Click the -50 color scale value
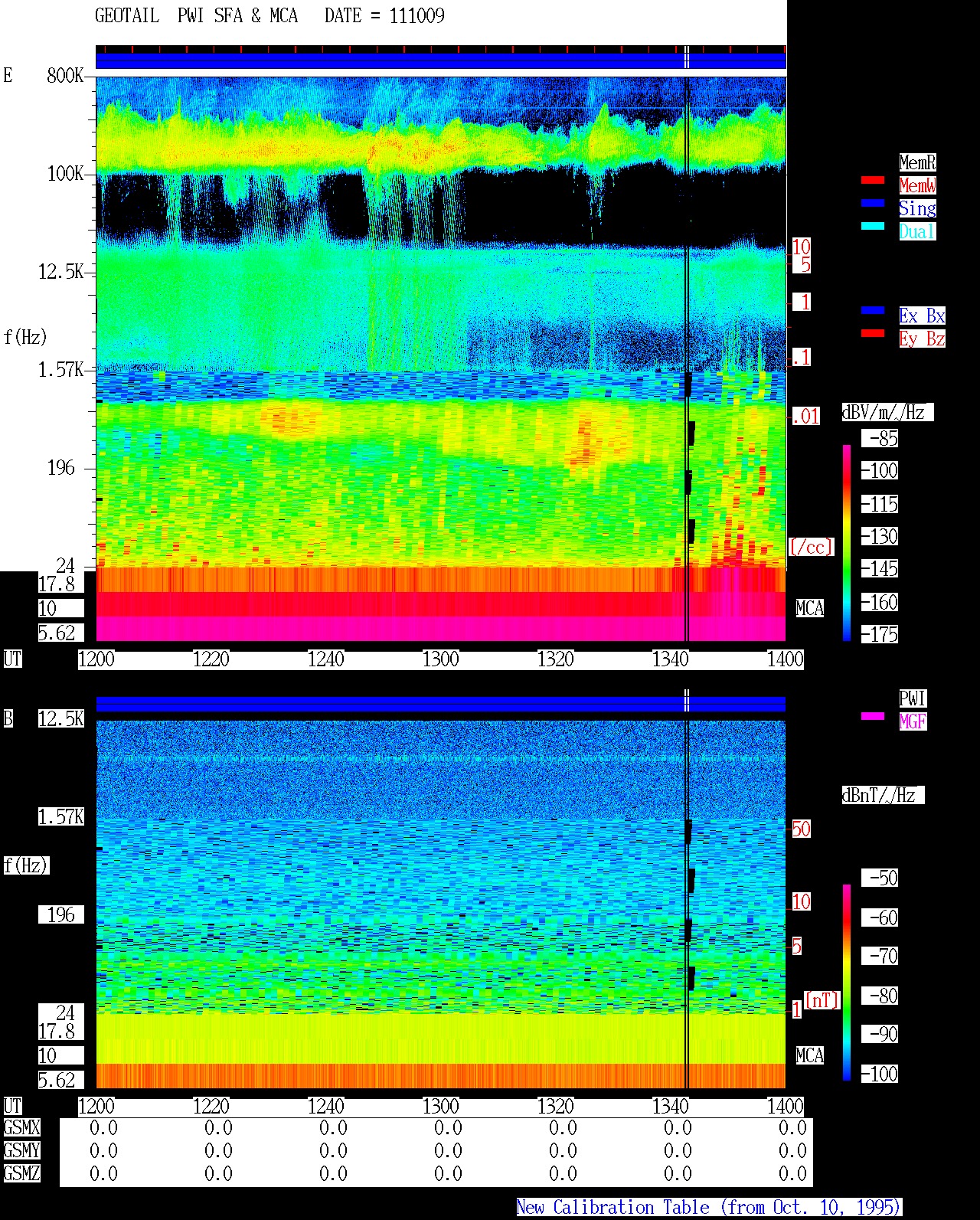Image resolution: width=980 pixels, height=1220 pixels. point(880,878)
